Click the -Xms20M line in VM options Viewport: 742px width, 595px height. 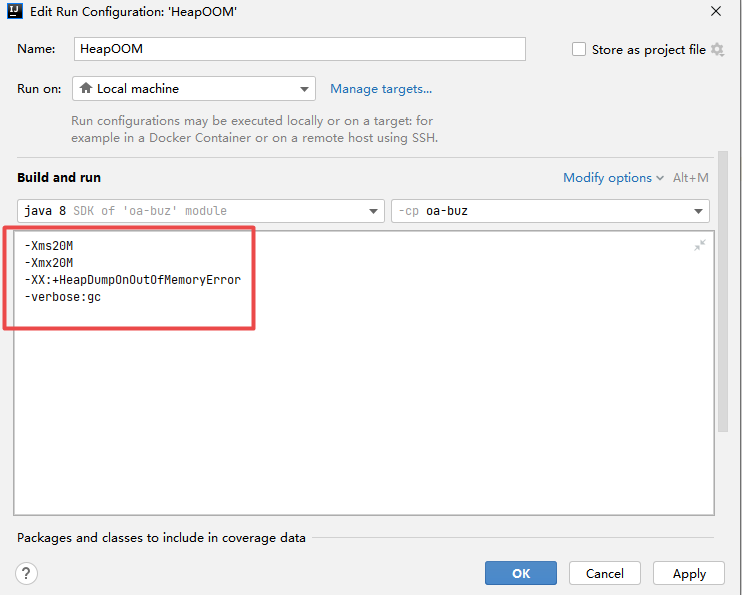click(x=49, y=246)
